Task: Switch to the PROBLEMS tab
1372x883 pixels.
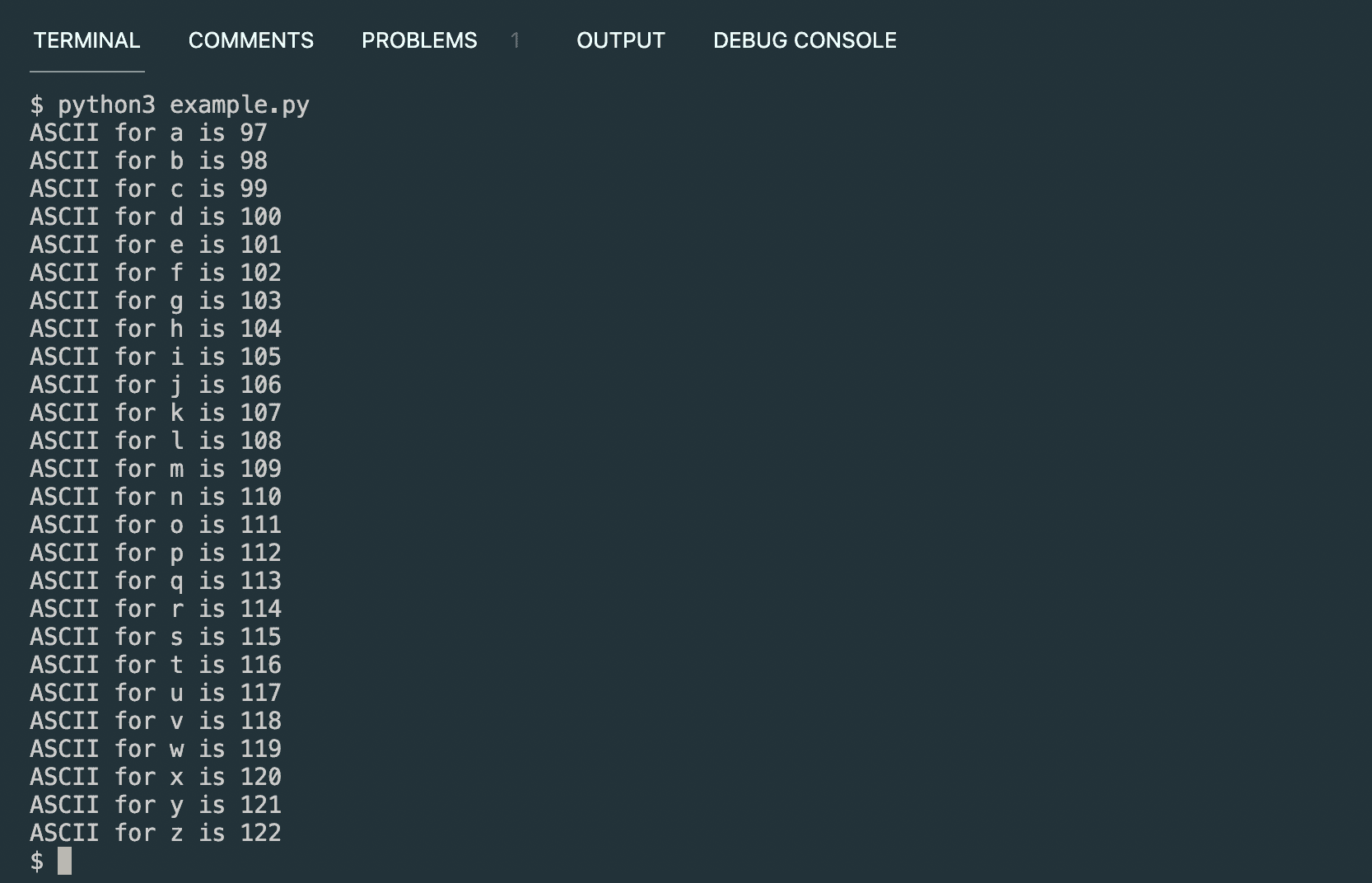Action: [x=418, y=40]
